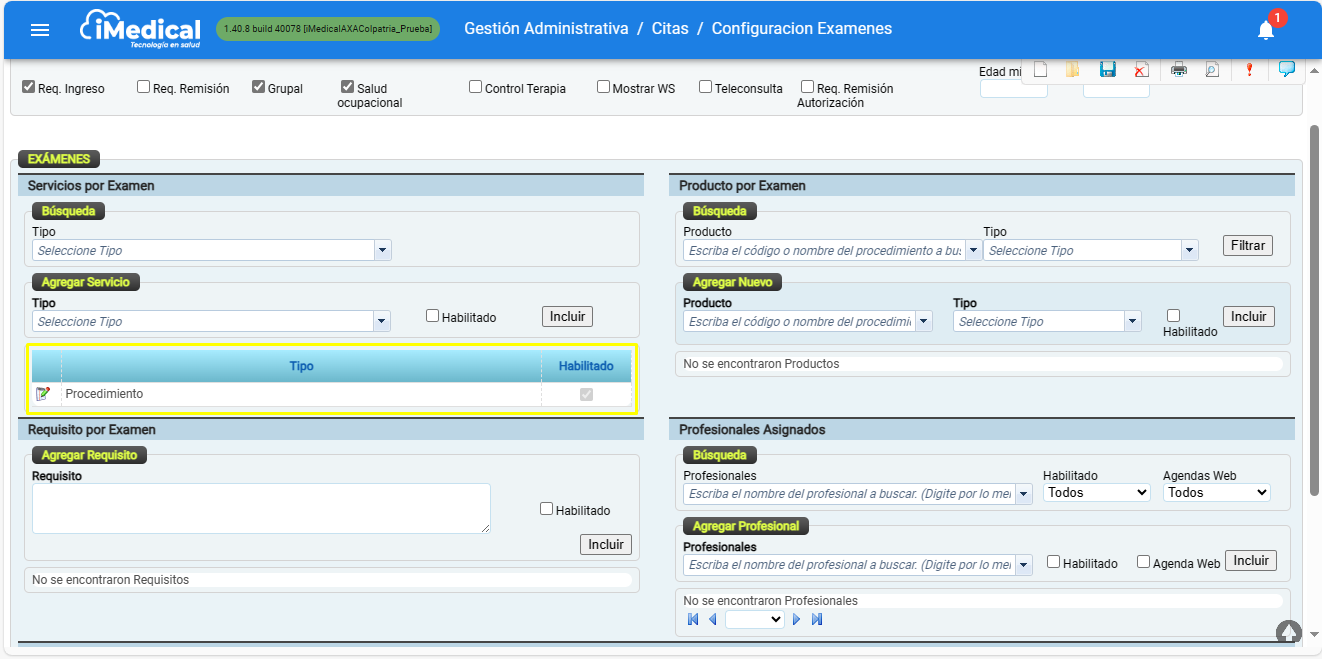
Task: Select the EXÁMENES section tab
Action: (58, 159)
